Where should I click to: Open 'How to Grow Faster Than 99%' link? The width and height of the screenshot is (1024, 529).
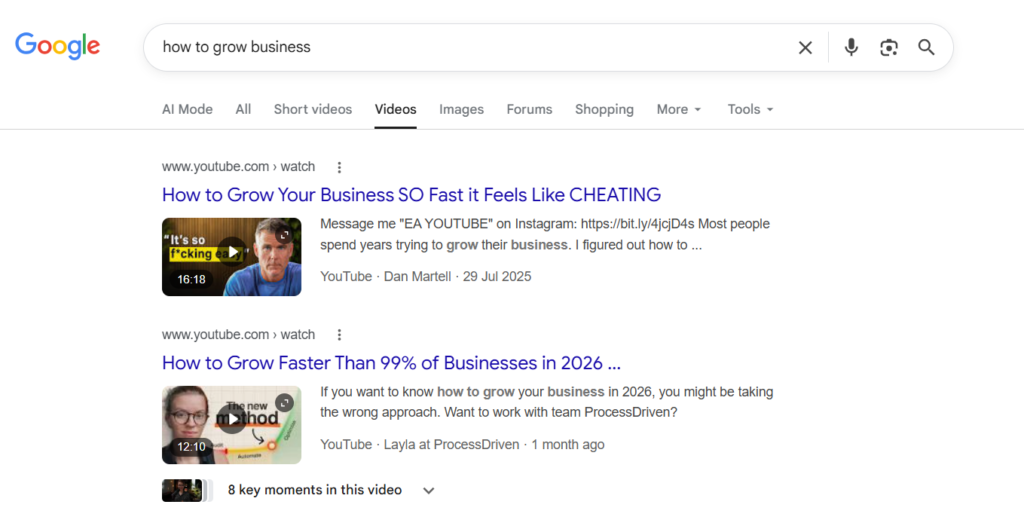[391, 362]
